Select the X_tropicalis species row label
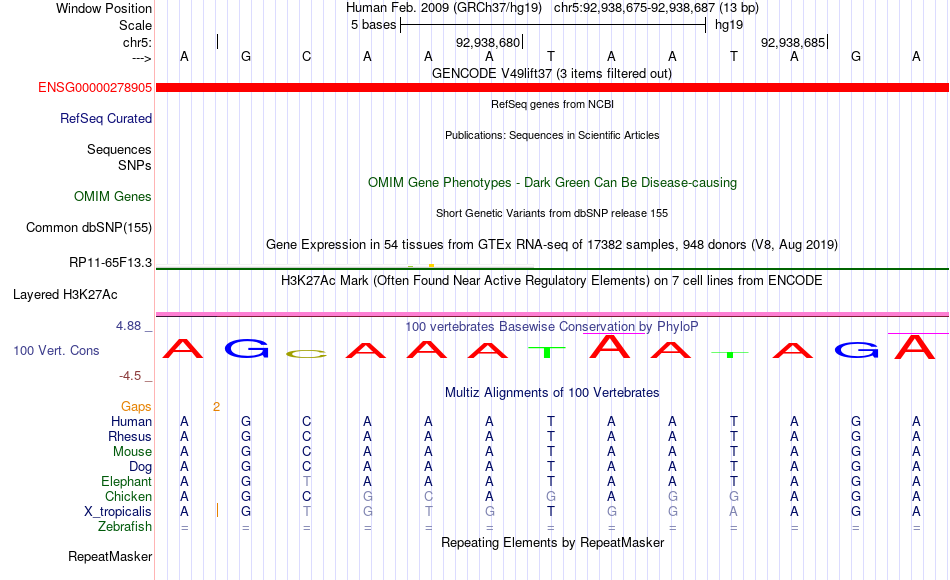 118,512
